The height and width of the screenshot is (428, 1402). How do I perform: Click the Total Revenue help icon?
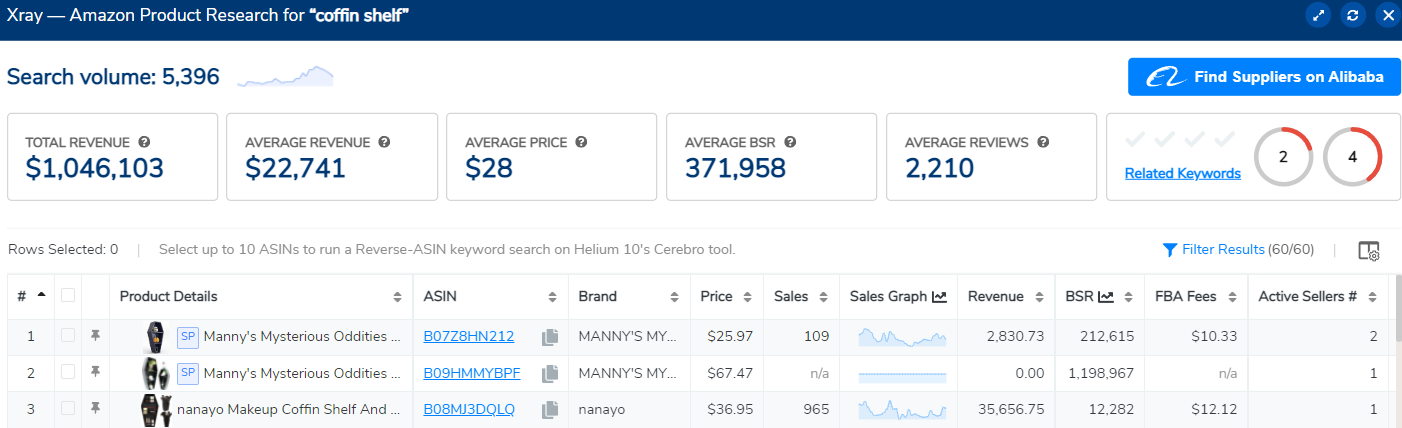[x=144, y=142]
